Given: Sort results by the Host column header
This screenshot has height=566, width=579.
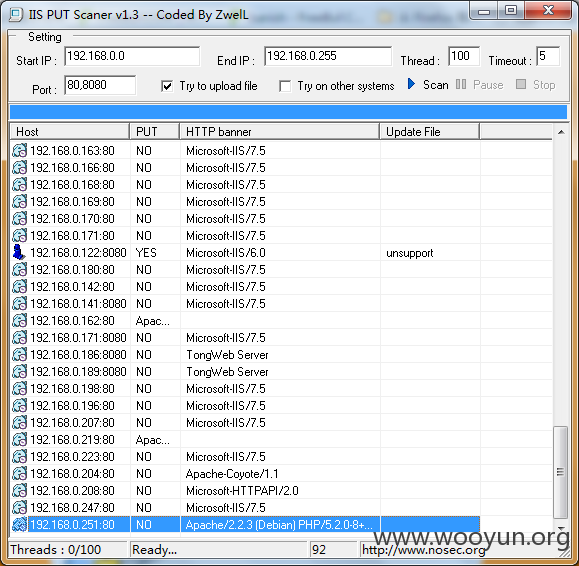Looking at the screenshot, I should [x=70, y=132].
